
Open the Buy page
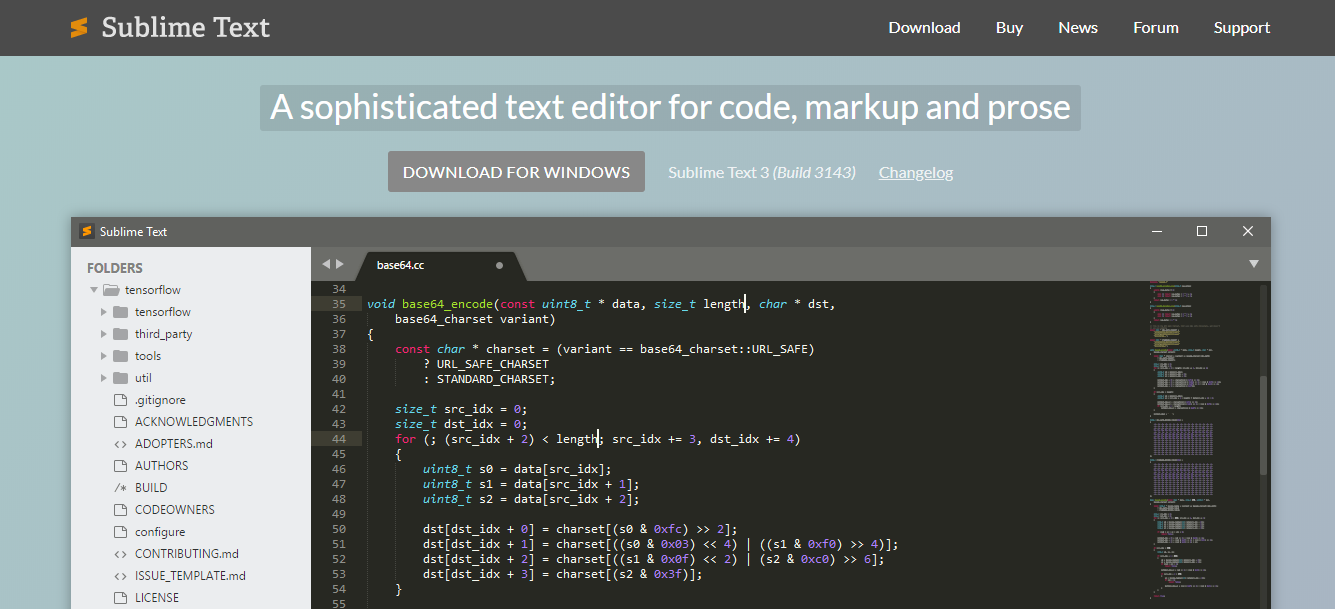pos(1009,28)
